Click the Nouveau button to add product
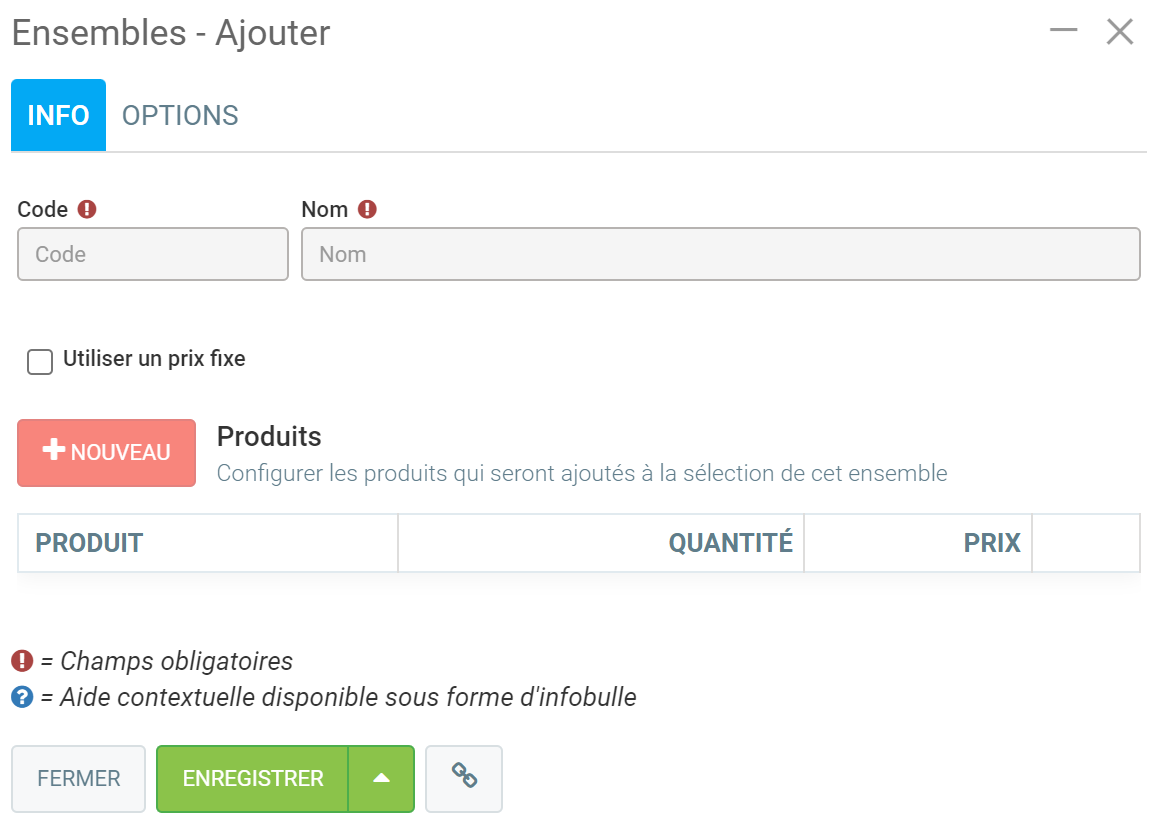Image resolution: width=1157 pixels, height=818 pixels. pyautogui.click(x=106, y=452)
